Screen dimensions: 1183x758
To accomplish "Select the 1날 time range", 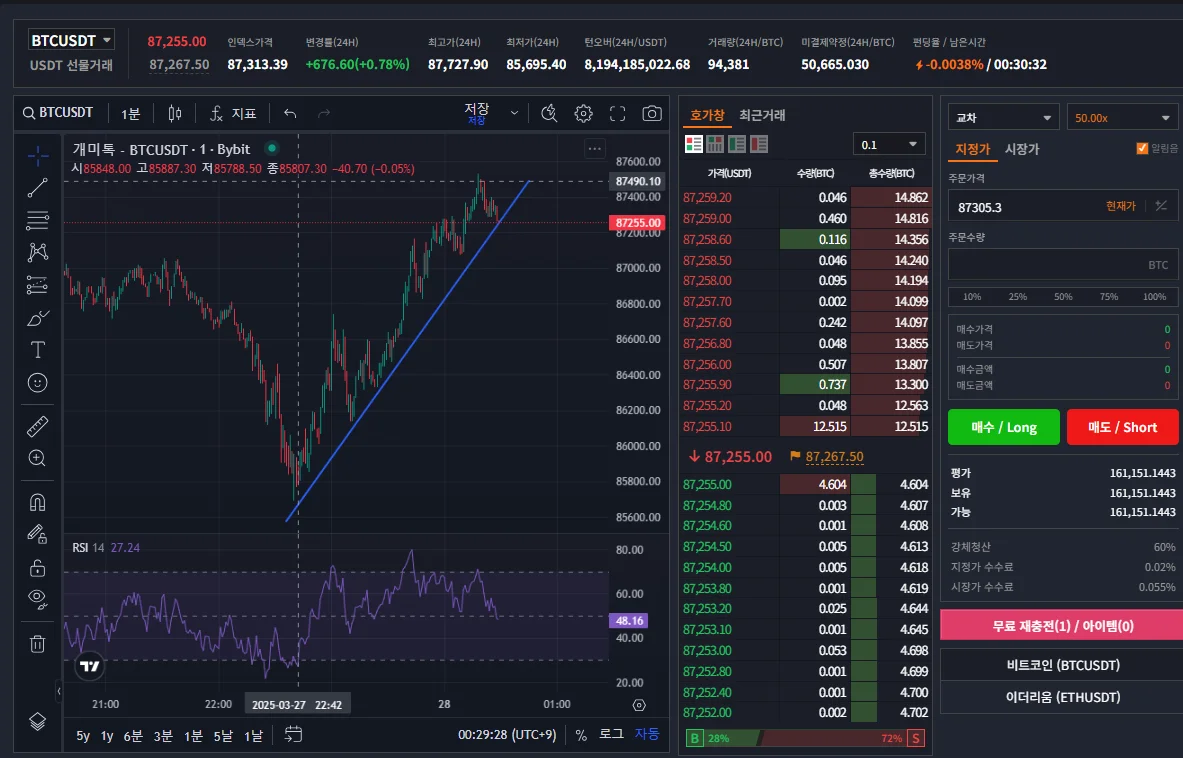I will pyautogui.click(x=253, y=736).
